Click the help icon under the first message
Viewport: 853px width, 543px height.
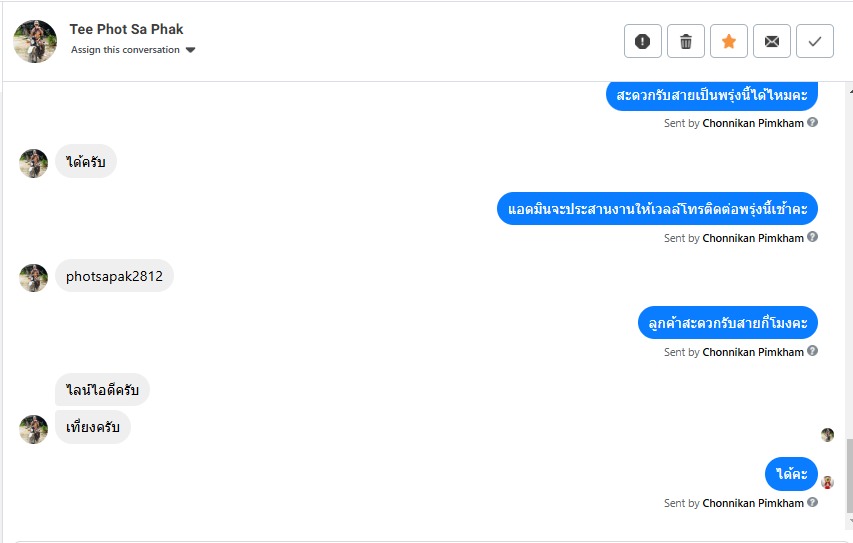click(x=813, y=123)
